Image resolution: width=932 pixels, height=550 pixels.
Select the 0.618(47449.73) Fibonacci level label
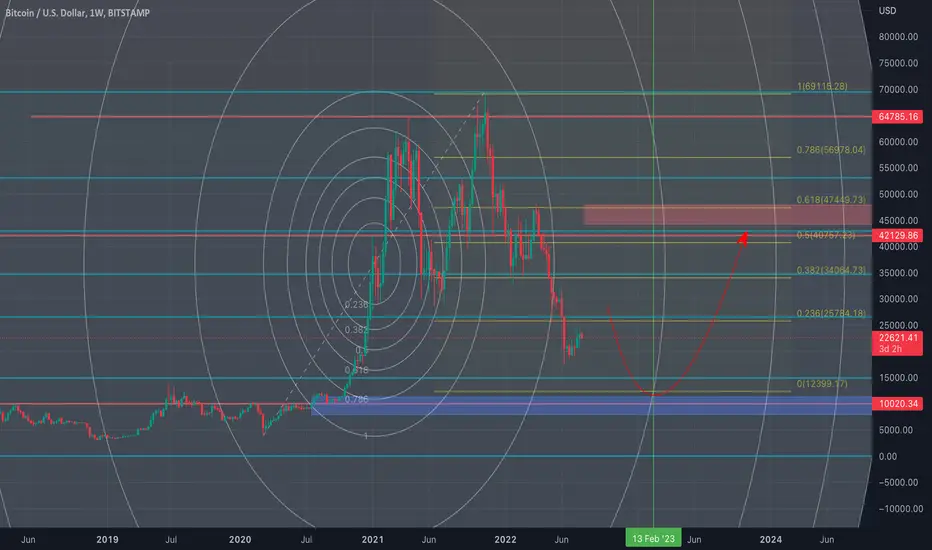point(831,200)
